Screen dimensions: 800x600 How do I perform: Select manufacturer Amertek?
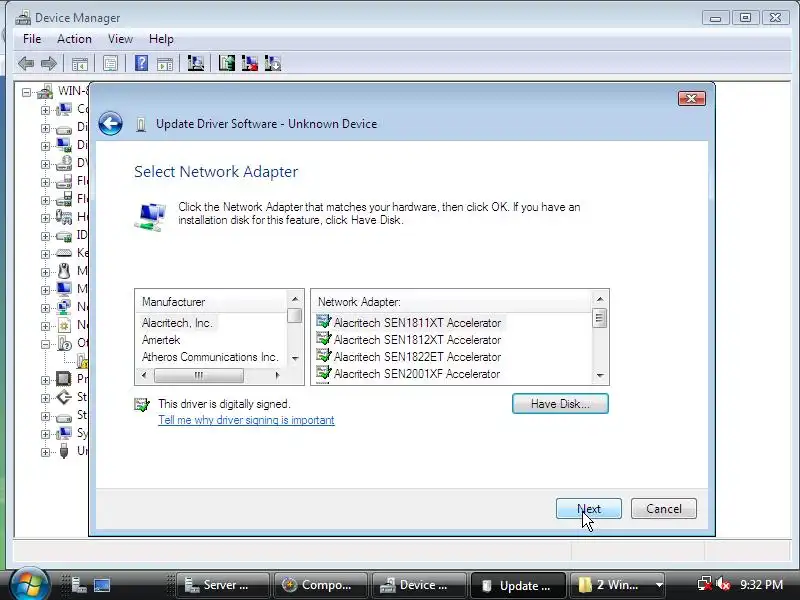click(x=161, y=340)
